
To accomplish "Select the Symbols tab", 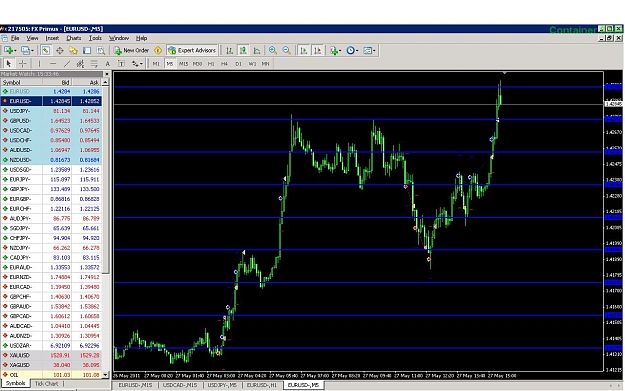I will [x=16, y=383].
